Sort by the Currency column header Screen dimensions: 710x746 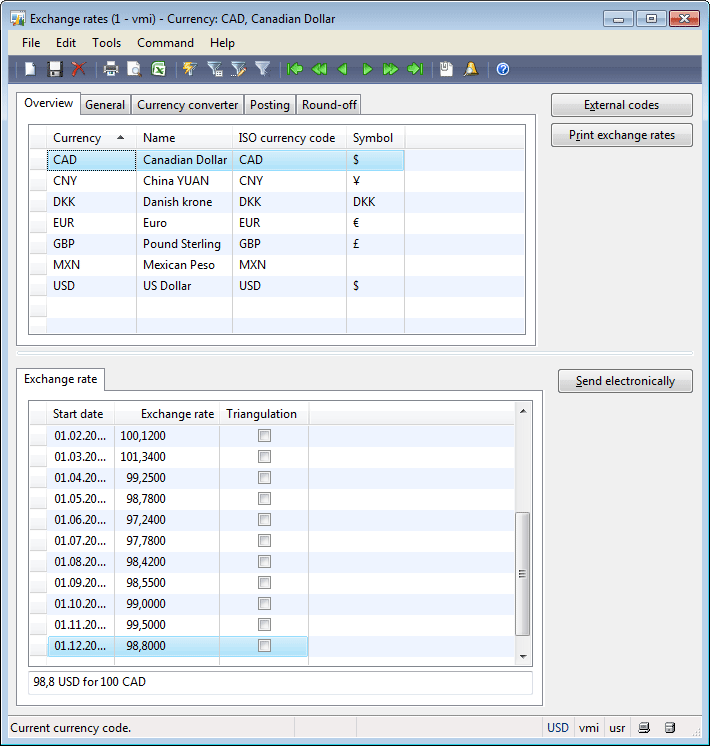tap(91, 138)
